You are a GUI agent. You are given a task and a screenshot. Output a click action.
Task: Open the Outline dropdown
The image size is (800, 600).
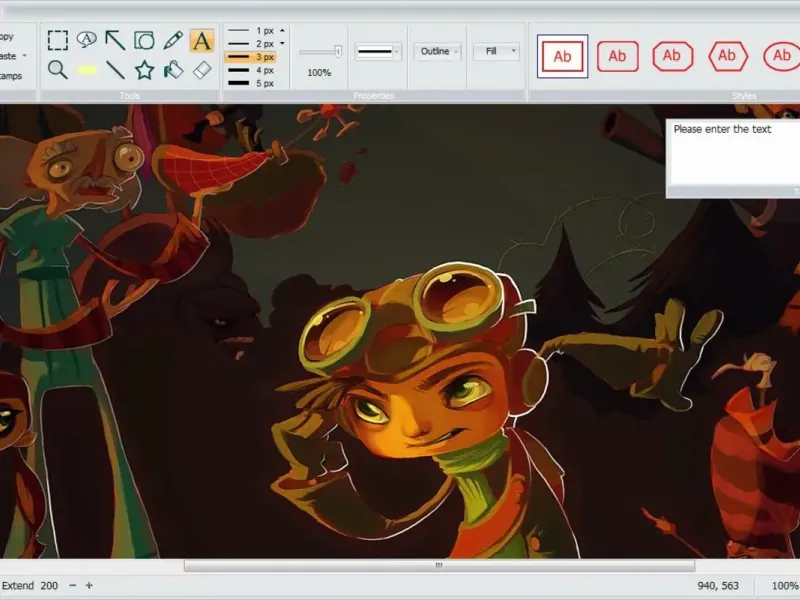(437, 51)
